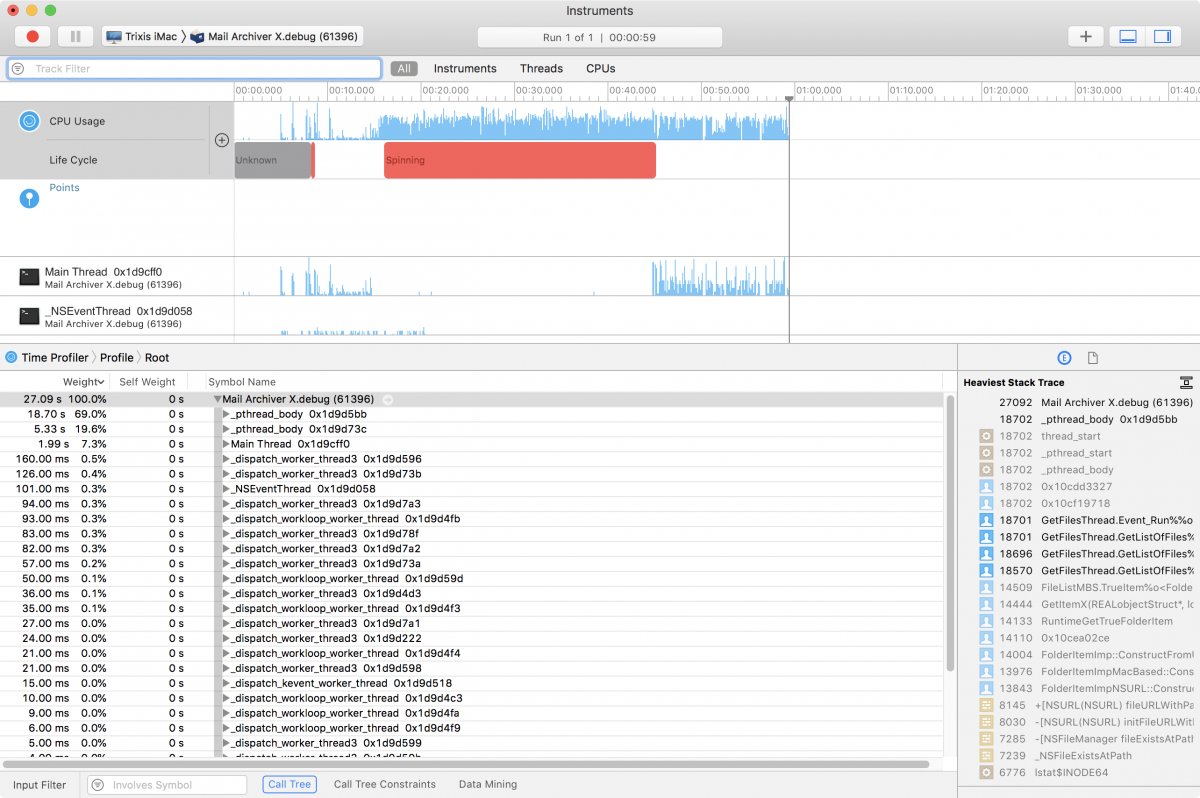Click the gear icon beside thread_start
This screenshot has width=1200, height=798.
986,436
